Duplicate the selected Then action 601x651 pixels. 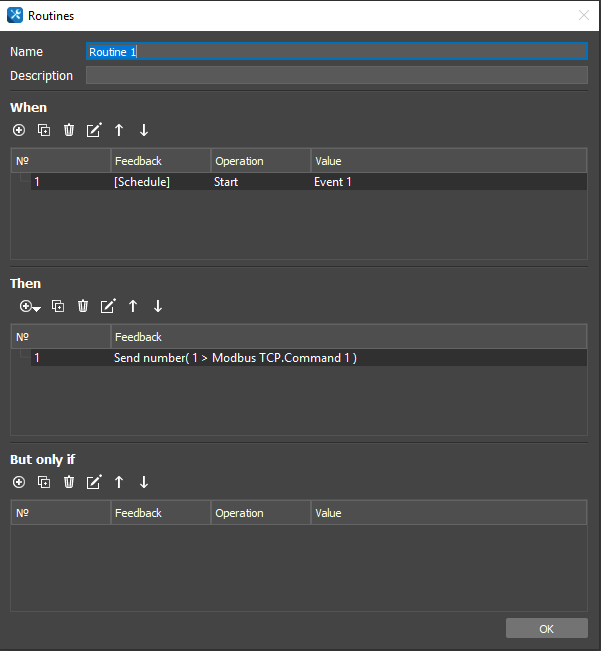click(x=58, y=306)
